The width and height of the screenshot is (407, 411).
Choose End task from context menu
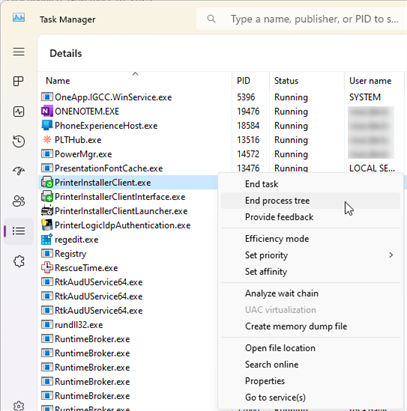[261, 184]
